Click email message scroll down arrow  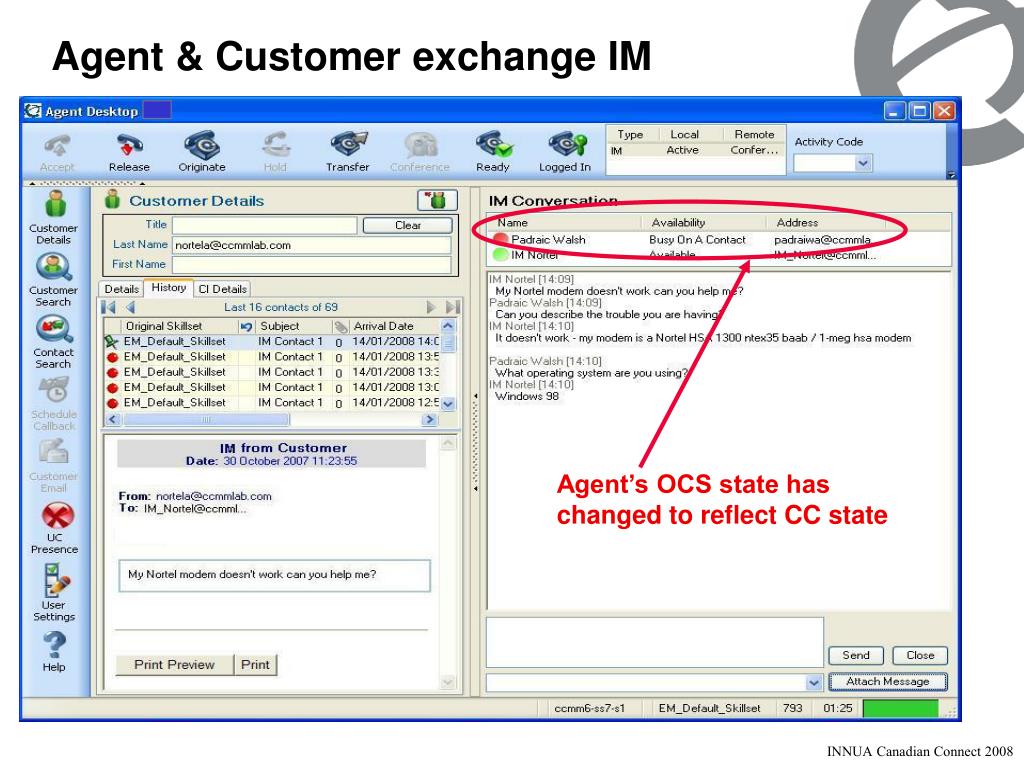point(448,682)
